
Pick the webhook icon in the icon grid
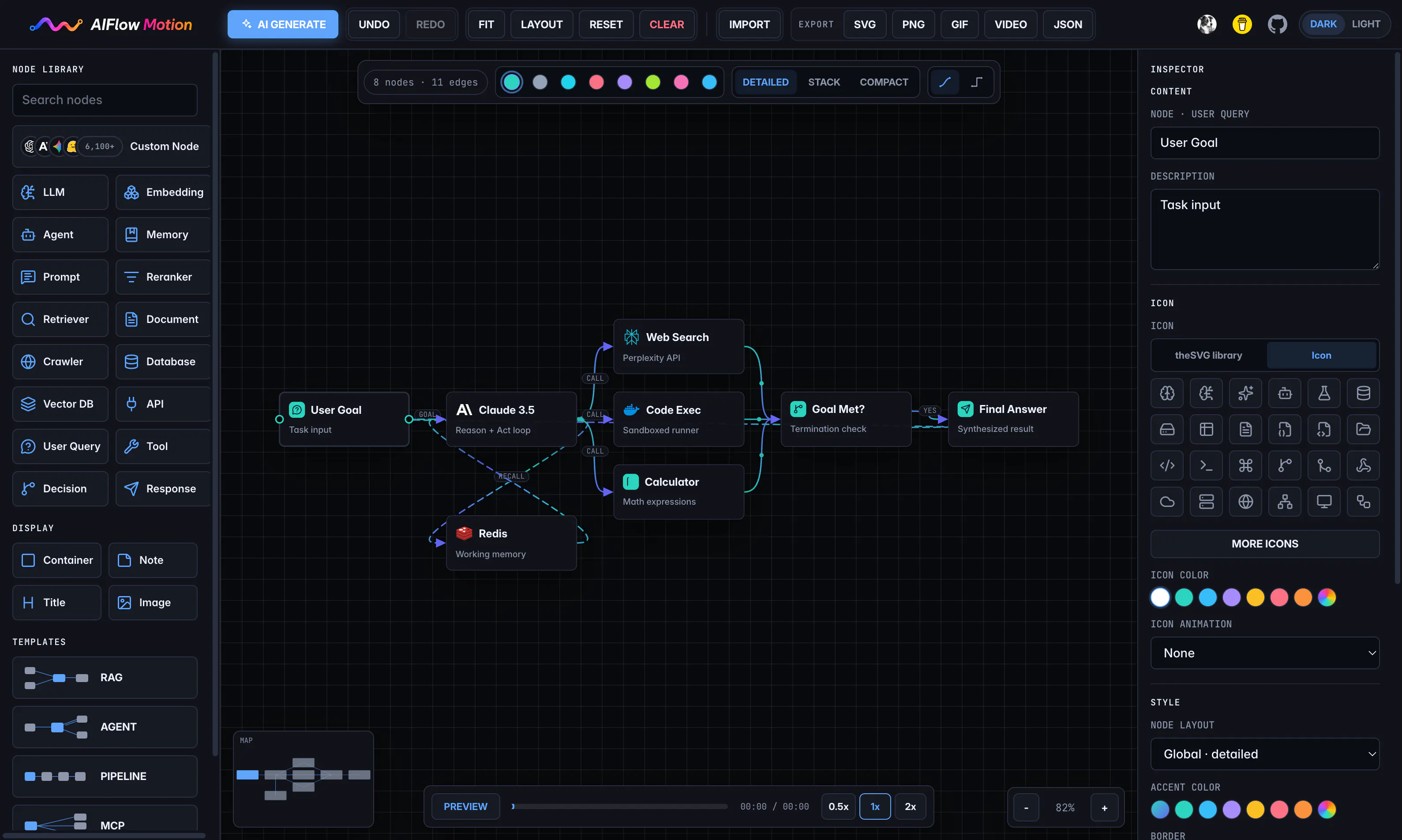(1363, 465)
